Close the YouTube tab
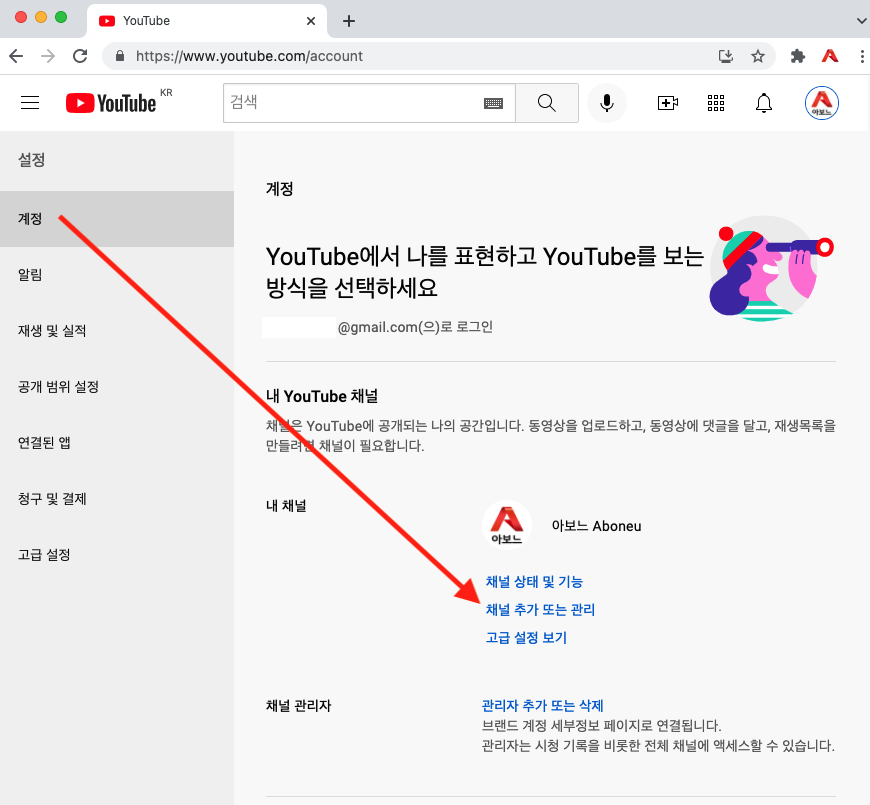Viewport: 870px width, 805px height. click(x=311, y=21)
